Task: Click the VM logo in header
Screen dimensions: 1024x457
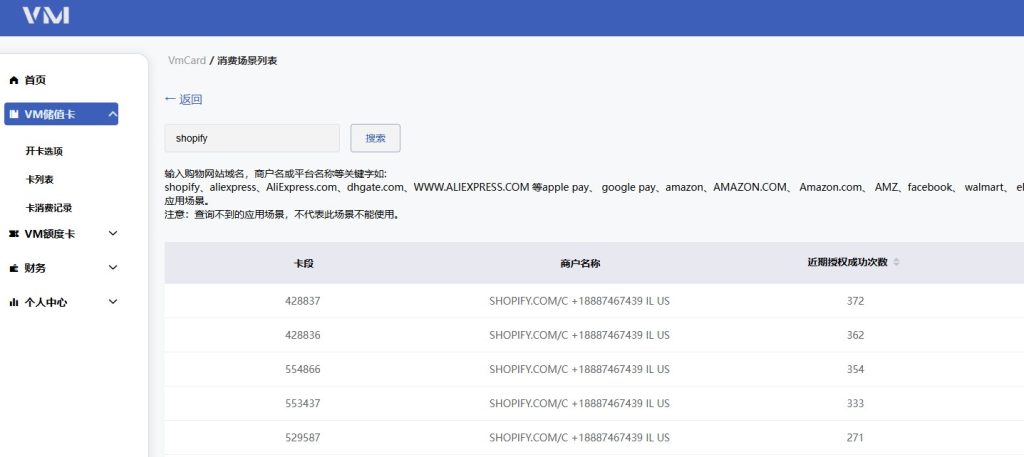Action: coord(46,15)
